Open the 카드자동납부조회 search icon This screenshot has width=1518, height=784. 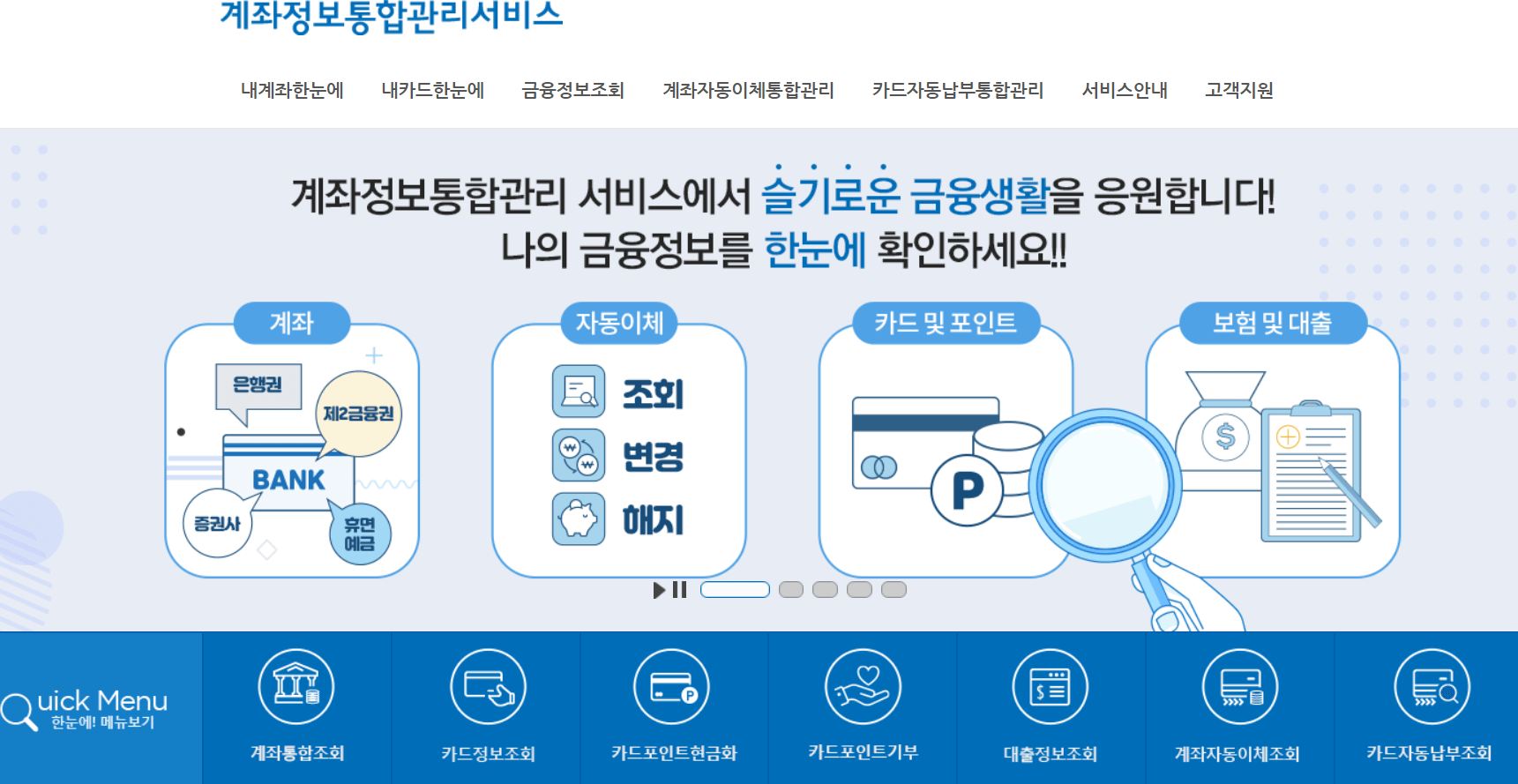click(x=1432, y=686)
